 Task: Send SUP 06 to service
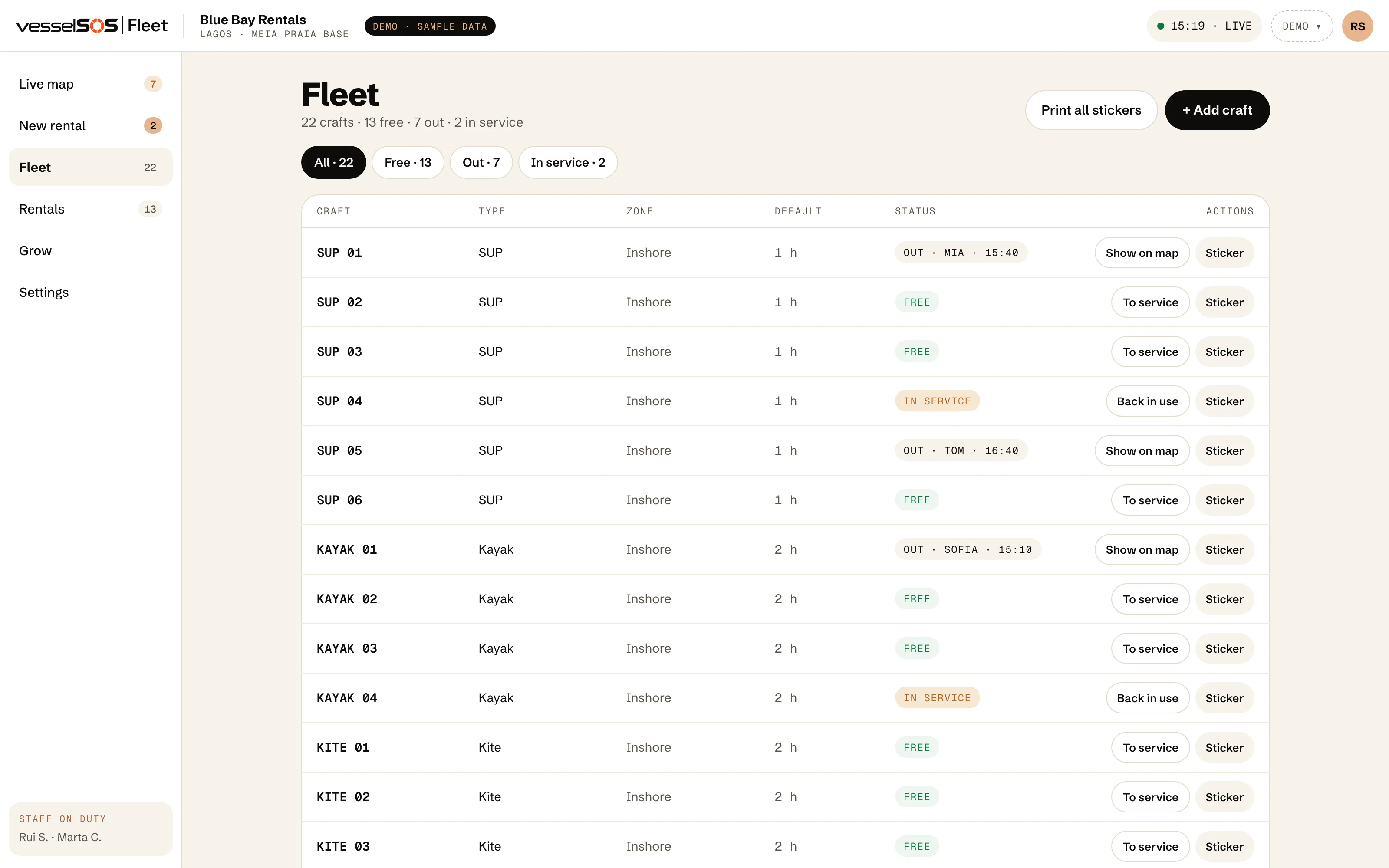1150,500
